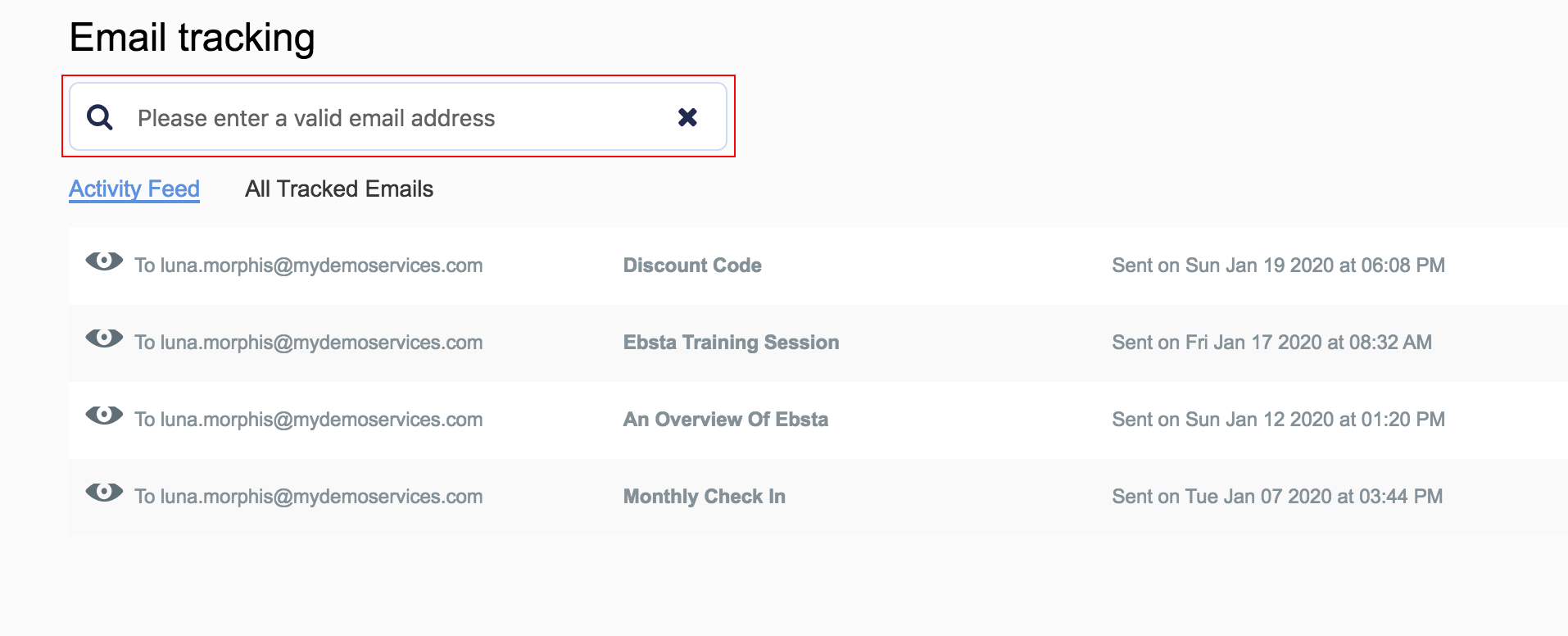Viewport: 1568px width, 636px height.
Task: Switch to the Activity Feed tab
Action: point(134,189)
